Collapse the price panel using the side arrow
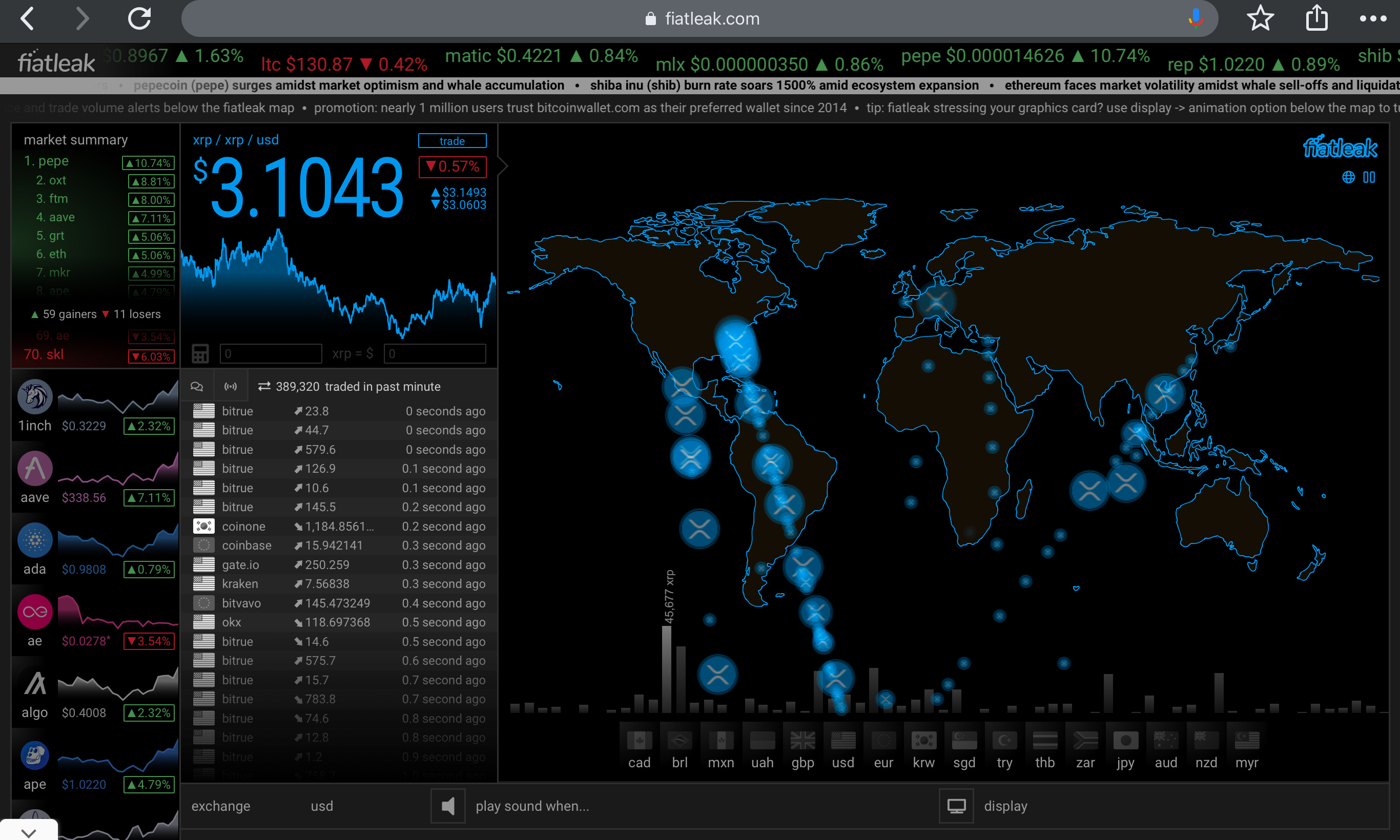Screen dimensions: 1400x840 tap(502, 166)
